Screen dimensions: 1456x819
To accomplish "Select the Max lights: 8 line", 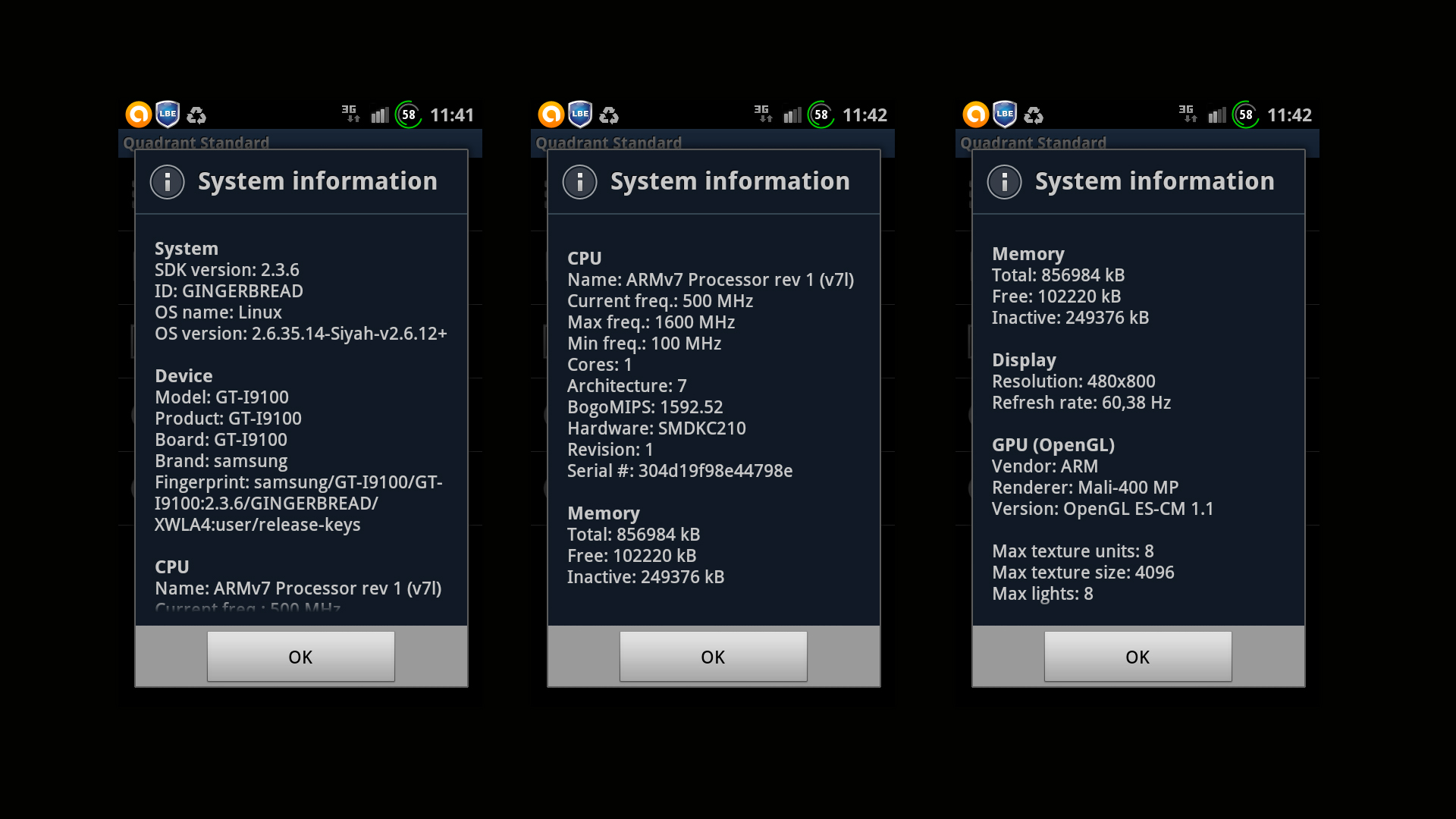I will pyautogui.click(x=1043, y=594).
